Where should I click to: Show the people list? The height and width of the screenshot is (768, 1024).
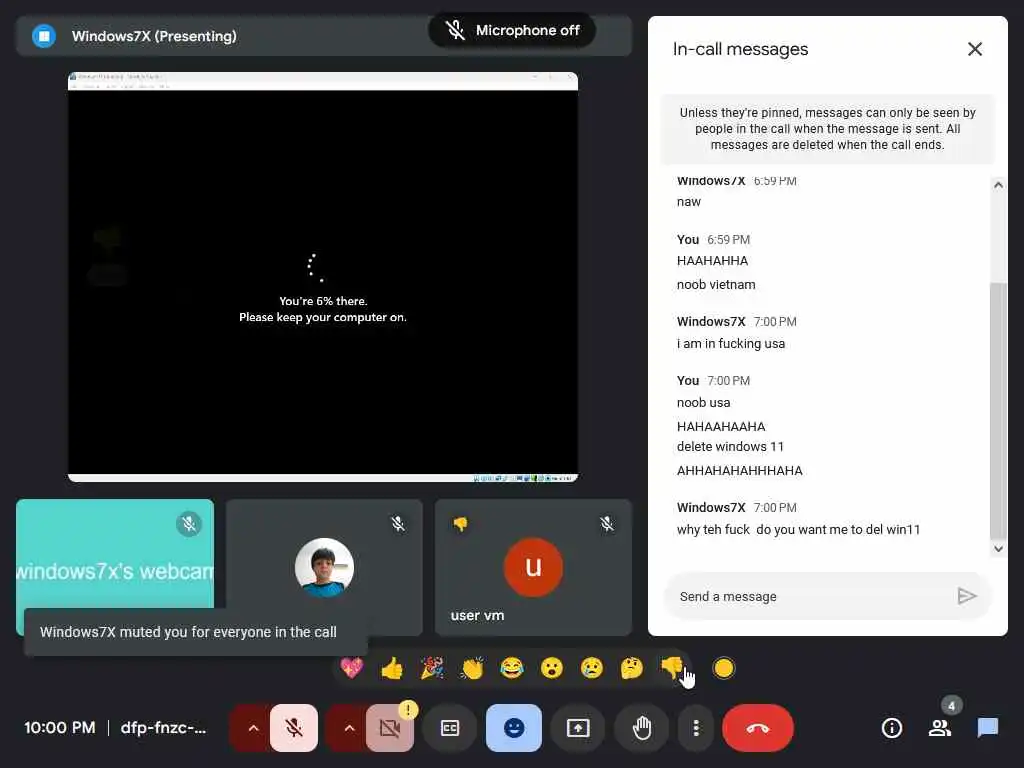(x=940, y=728)
